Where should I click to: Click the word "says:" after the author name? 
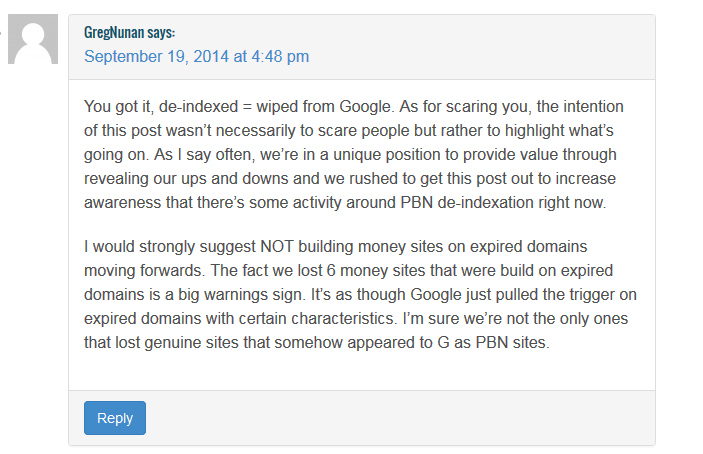161,32
